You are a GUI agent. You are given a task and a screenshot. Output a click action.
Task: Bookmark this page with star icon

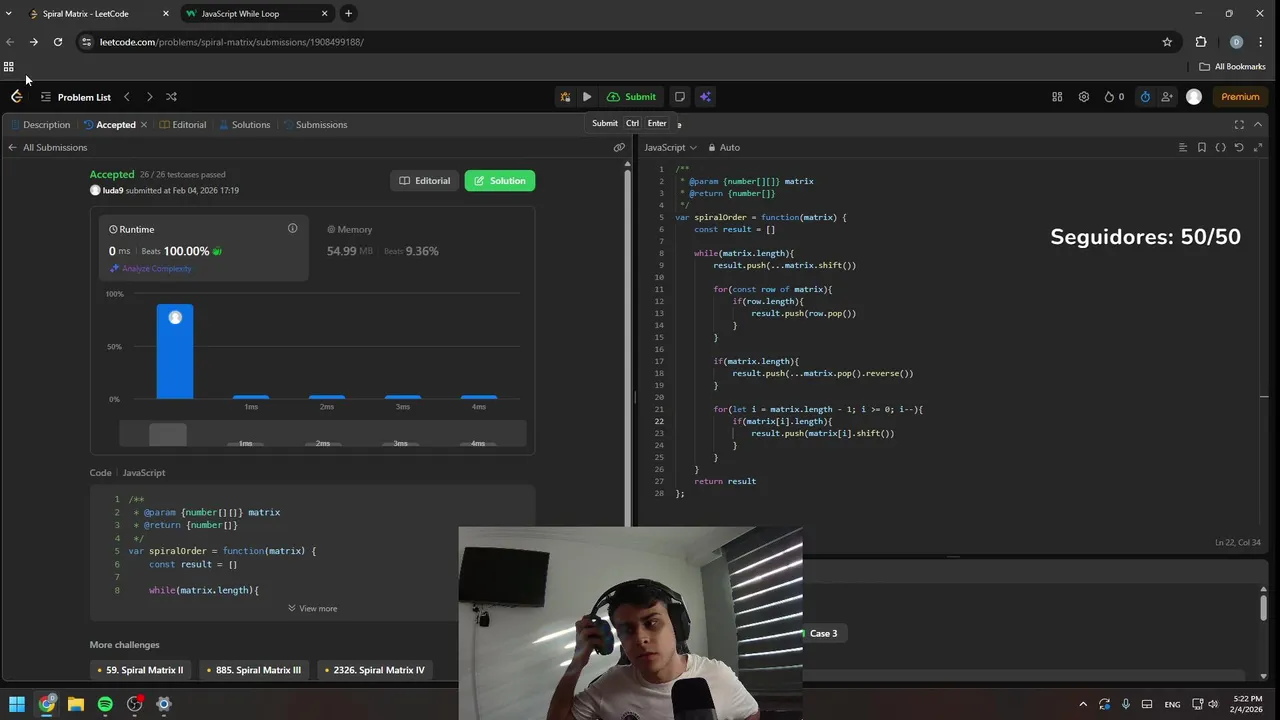point(1167,42)
